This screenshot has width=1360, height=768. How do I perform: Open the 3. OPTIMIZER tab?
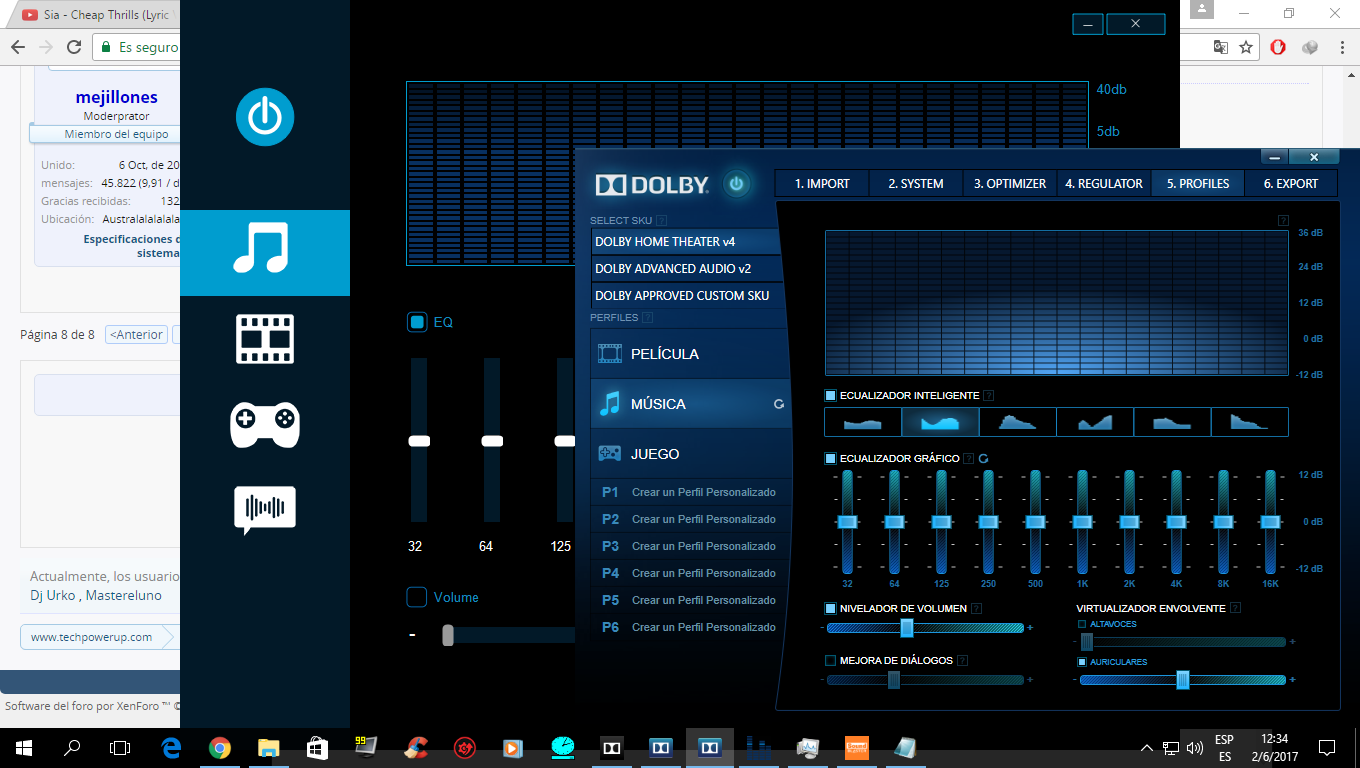pos(1010,184)
